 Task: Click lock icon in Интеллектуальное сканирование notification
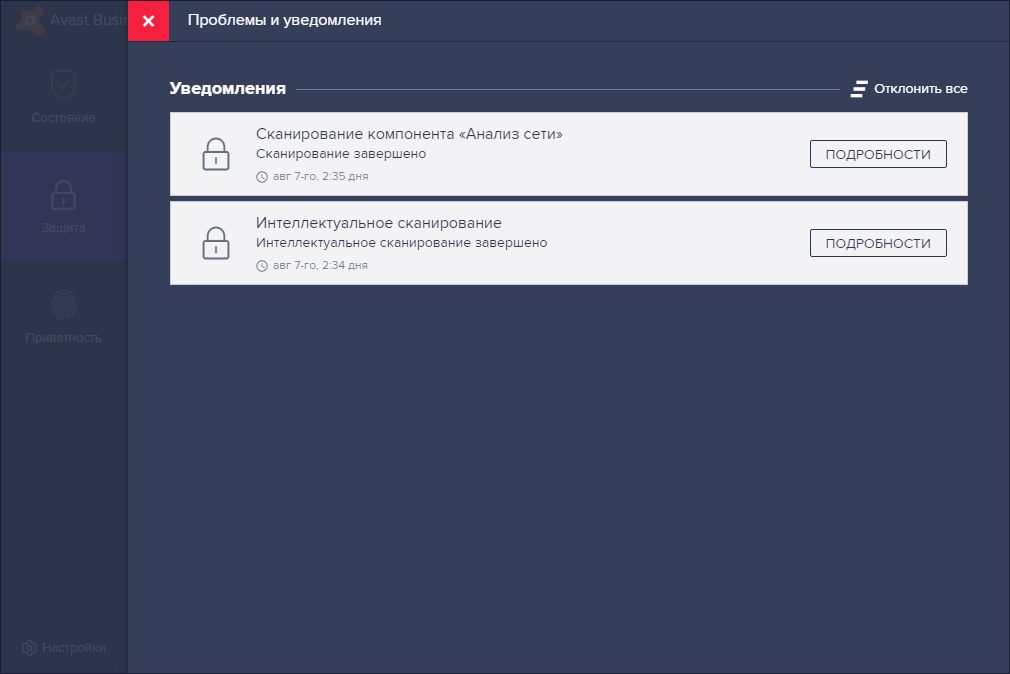tap(216, 243)
